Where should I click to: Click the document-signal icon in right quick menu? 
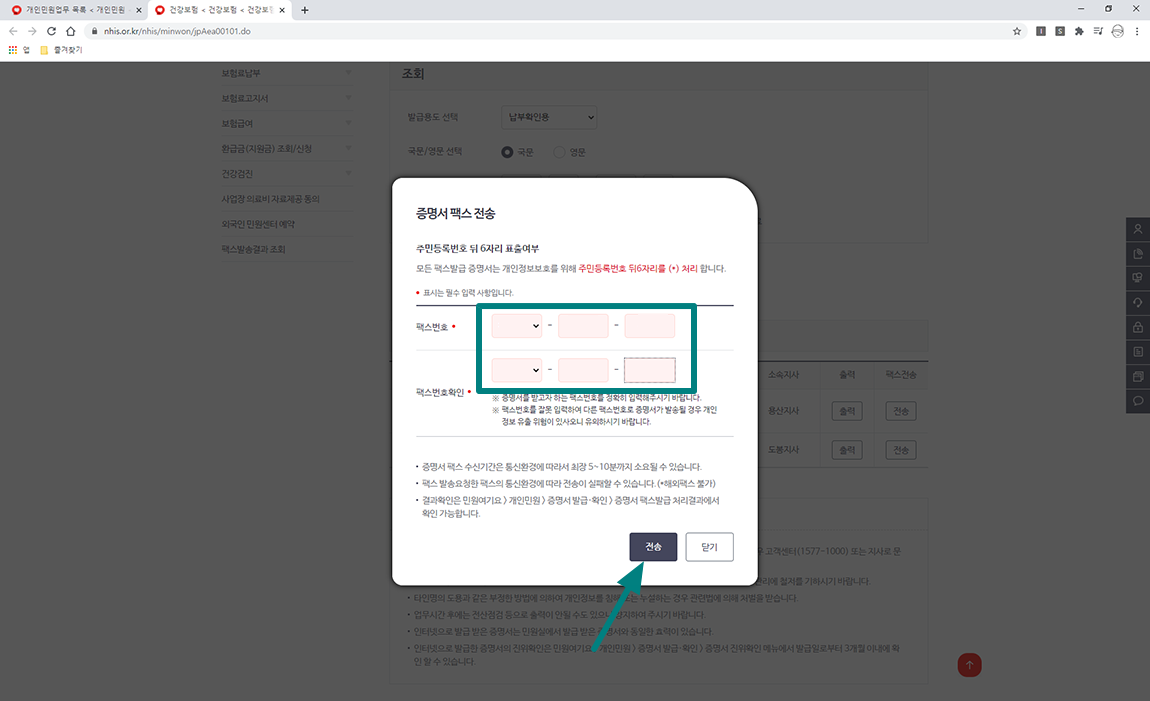[x=1138, y=254]
